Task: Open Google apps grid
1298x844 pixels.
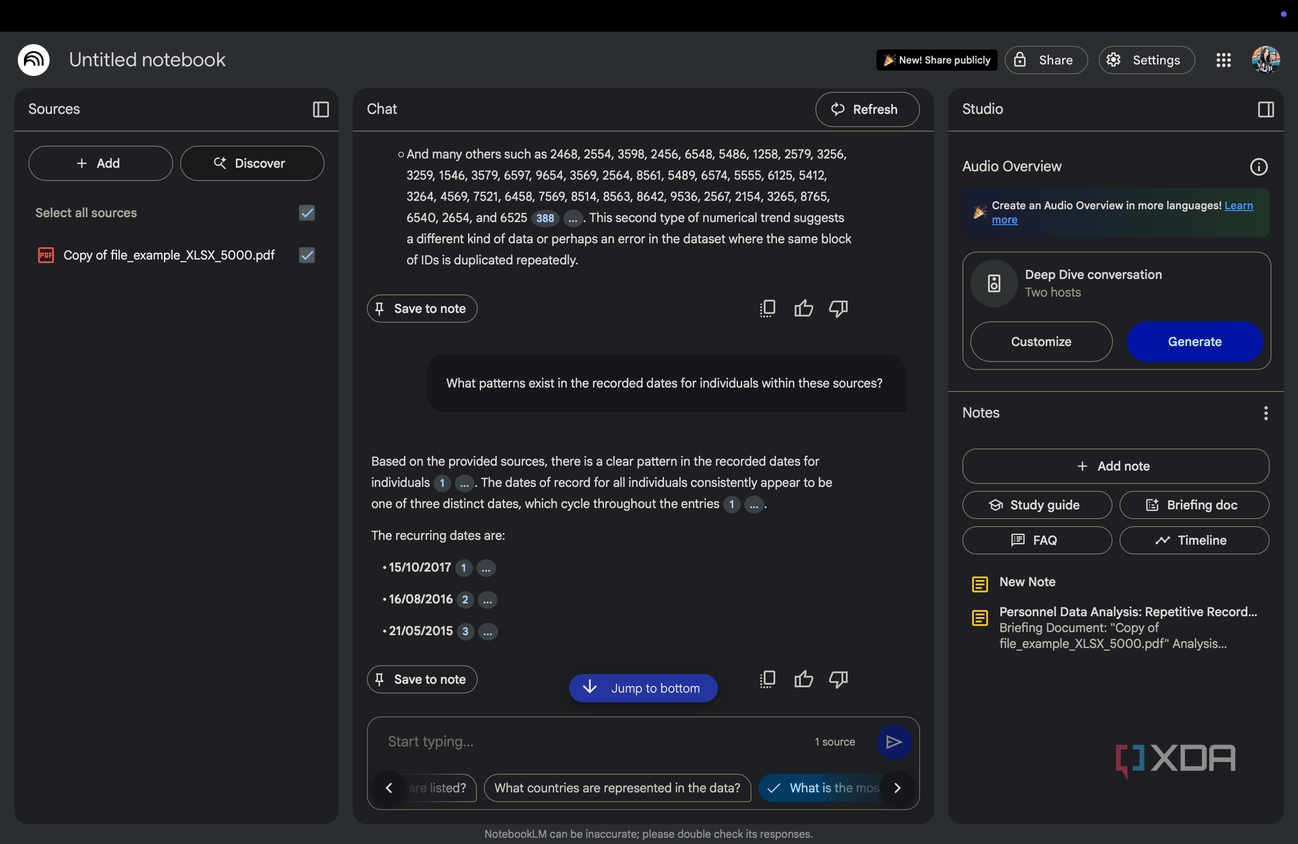Action: [1223, 60]
